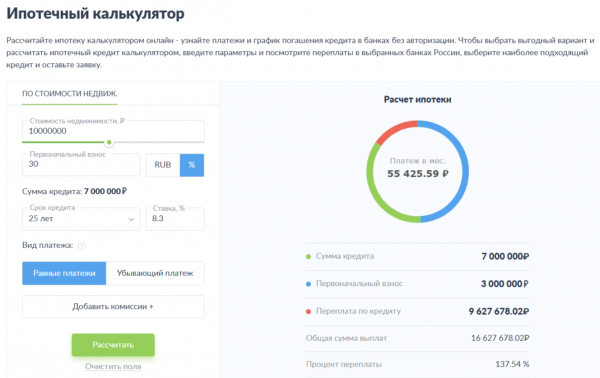Click the Рассчитать button
This screenshot has height=378, width=600.
113,345
